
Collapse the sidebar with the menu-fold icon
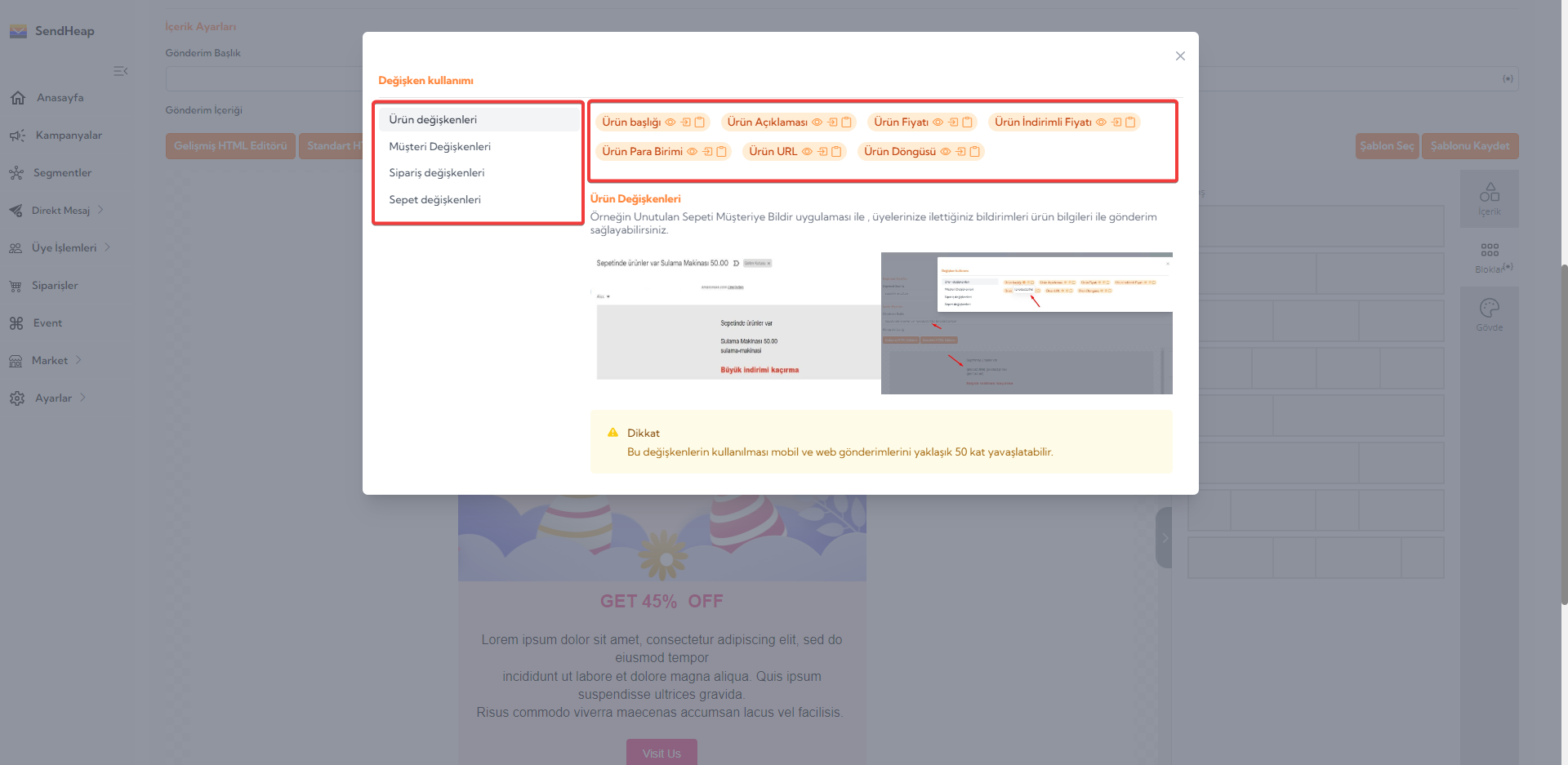pos(121,71)
